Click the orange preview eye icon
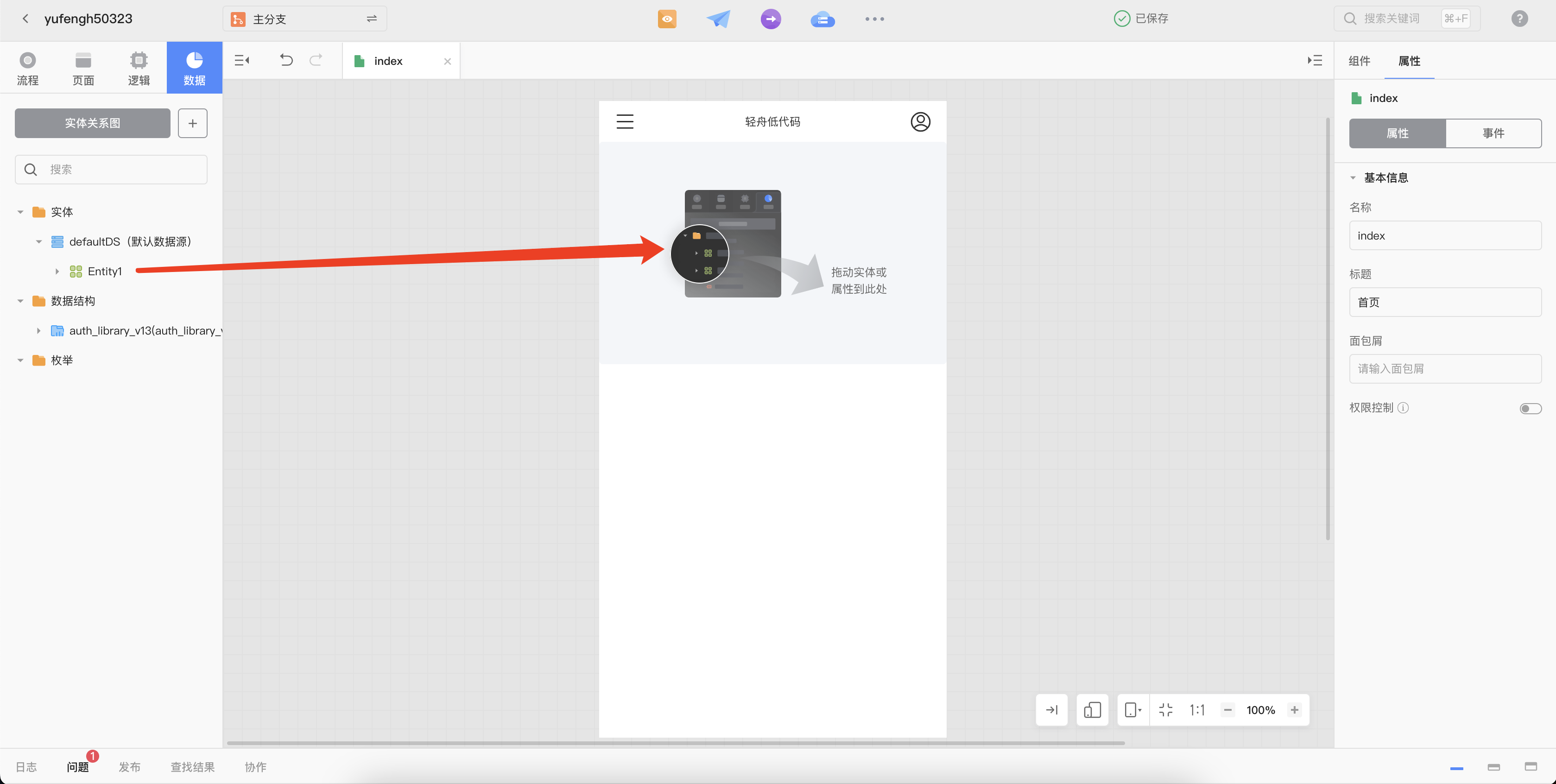Image resolution: width=1556 pixels, height=784 pixels. (667, 19)
